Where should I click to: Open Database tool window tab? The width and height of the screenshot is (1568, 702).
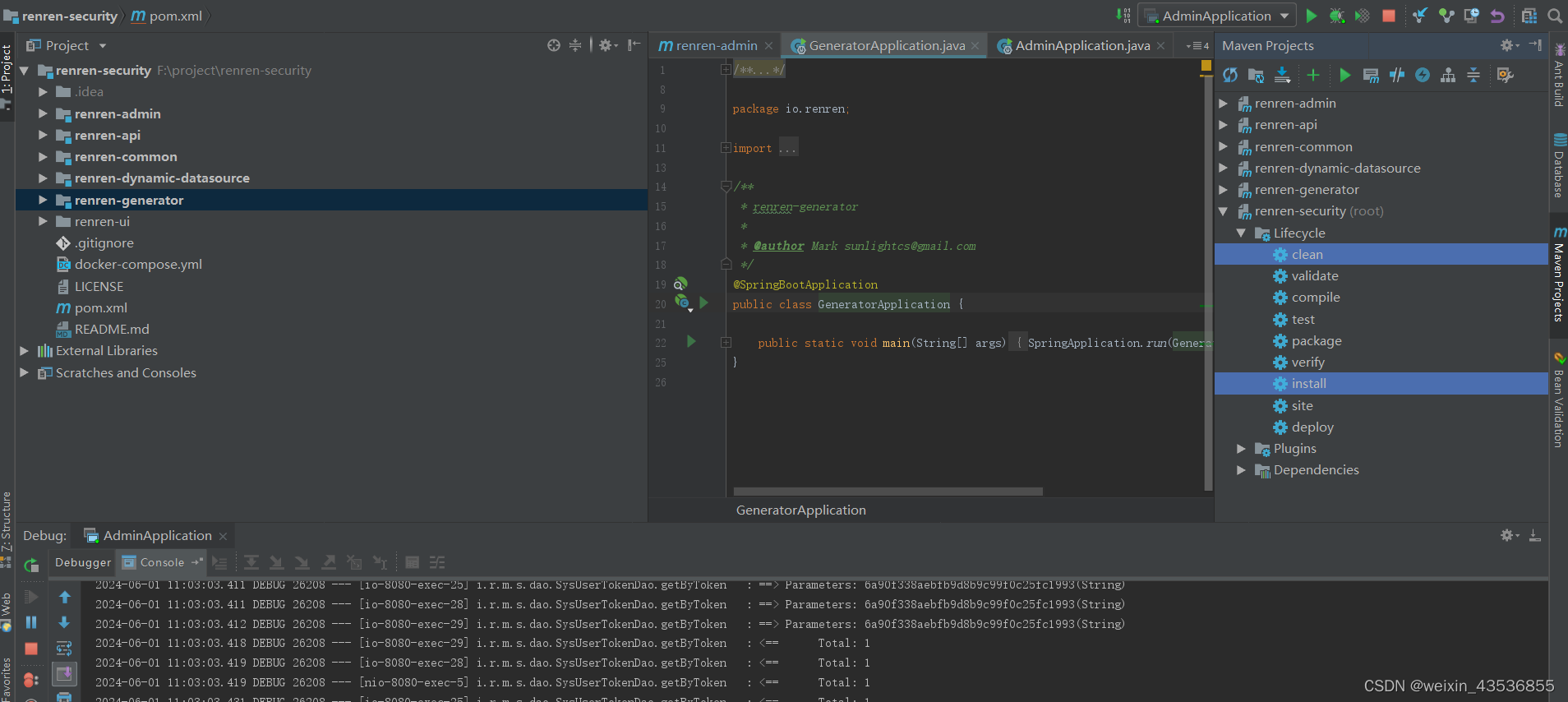[1559, 164]
